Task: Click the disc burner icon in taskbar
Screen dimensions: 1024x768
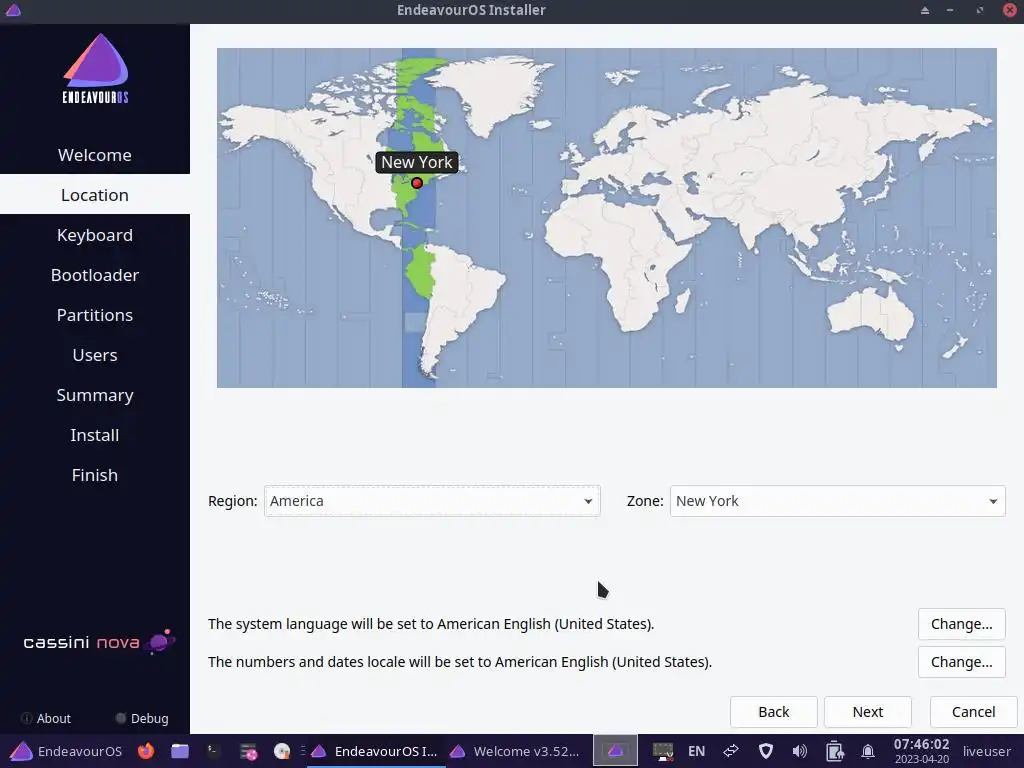Action: pos(282,751)
